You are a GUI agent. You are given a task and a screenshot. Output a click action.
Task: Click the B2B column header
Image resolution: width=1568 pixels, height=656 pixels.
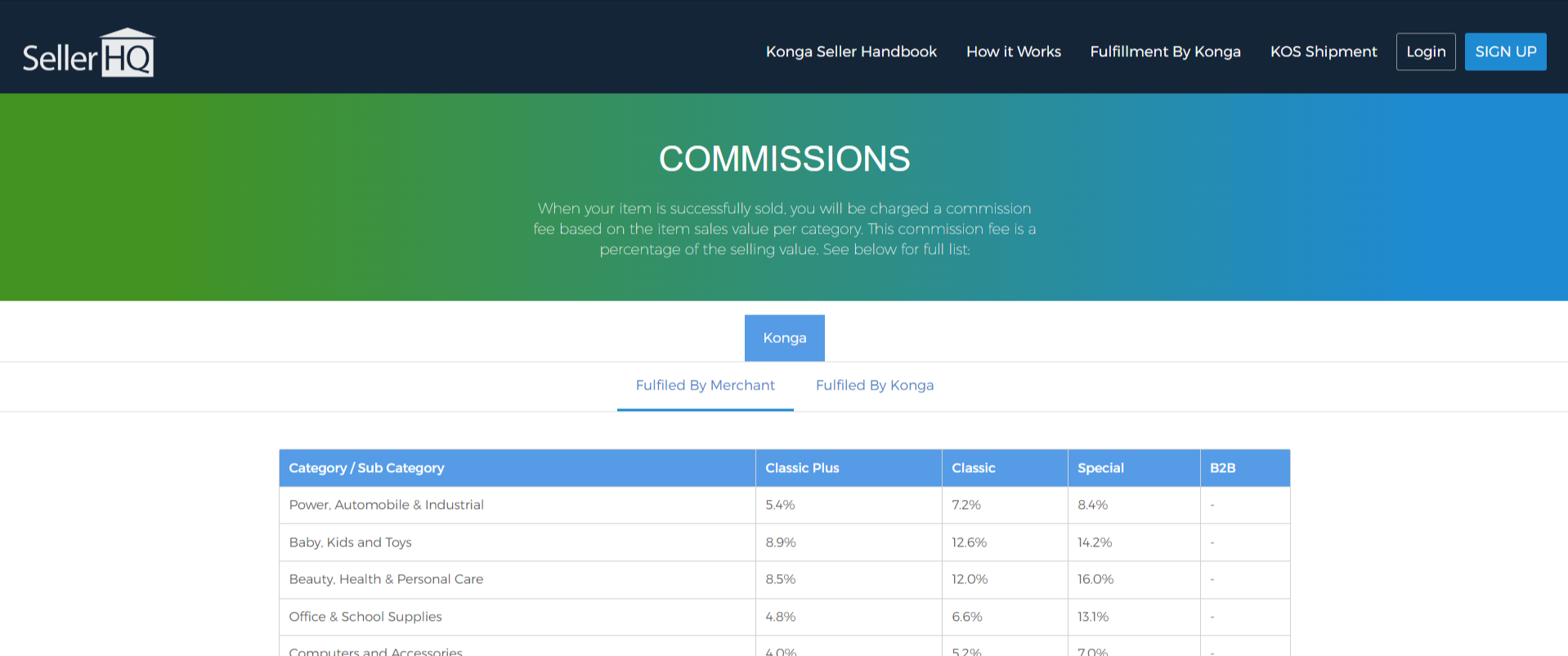[x=1222, y=468]
